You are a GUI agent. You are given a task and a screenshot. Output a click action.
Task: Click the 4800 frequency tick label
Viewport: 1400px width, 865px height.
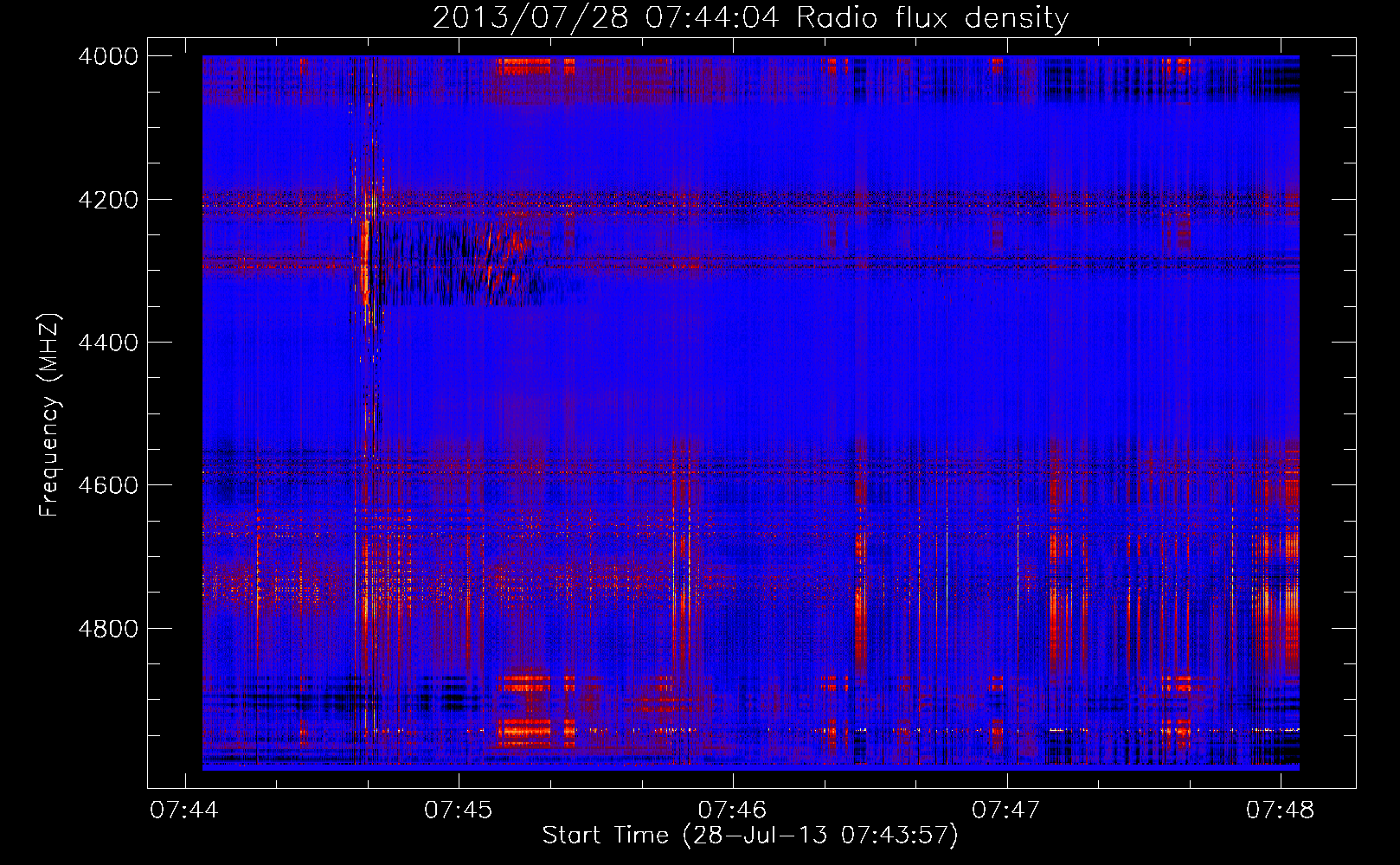click(108, 629)
